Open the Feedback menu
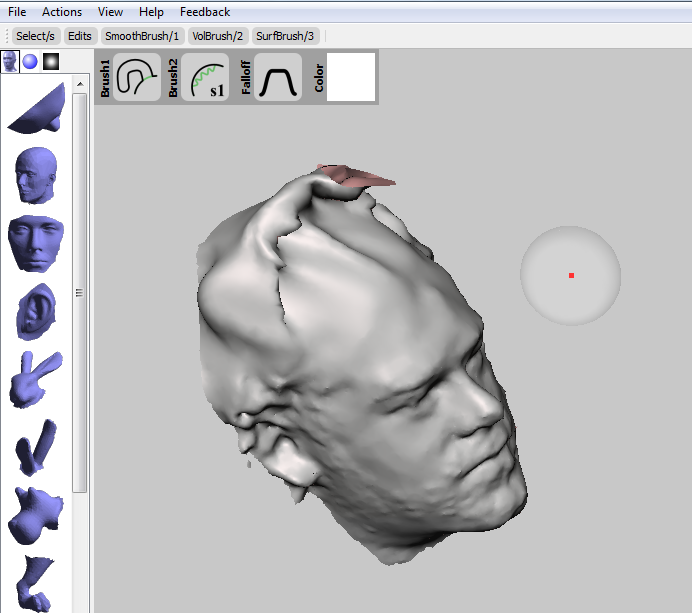Screen dimensions: 692x613 205,12
